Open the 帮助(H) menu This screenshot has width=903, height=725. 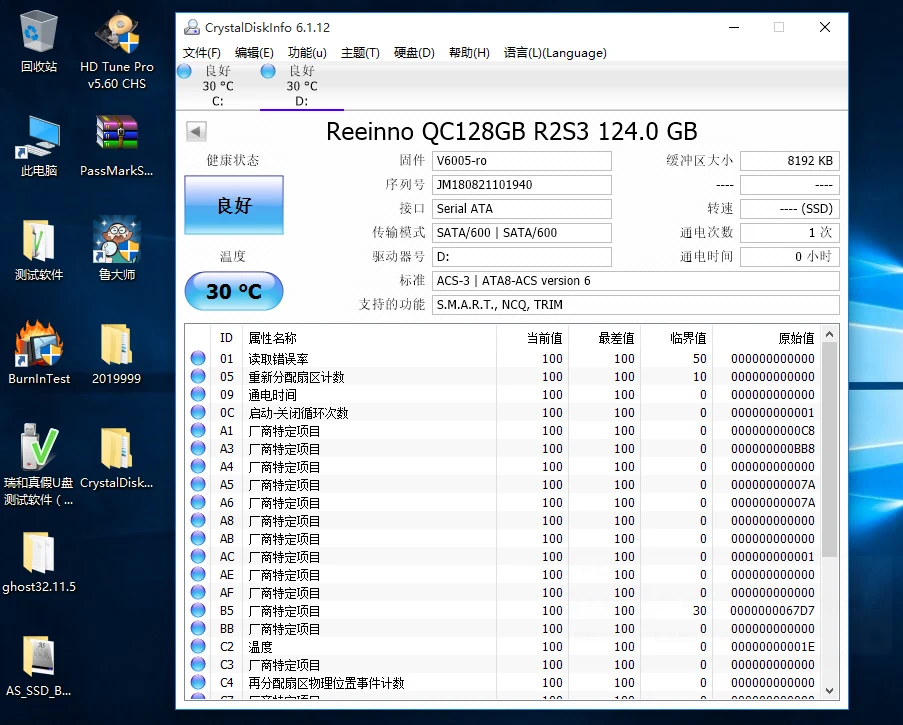[x=469, y=53]
